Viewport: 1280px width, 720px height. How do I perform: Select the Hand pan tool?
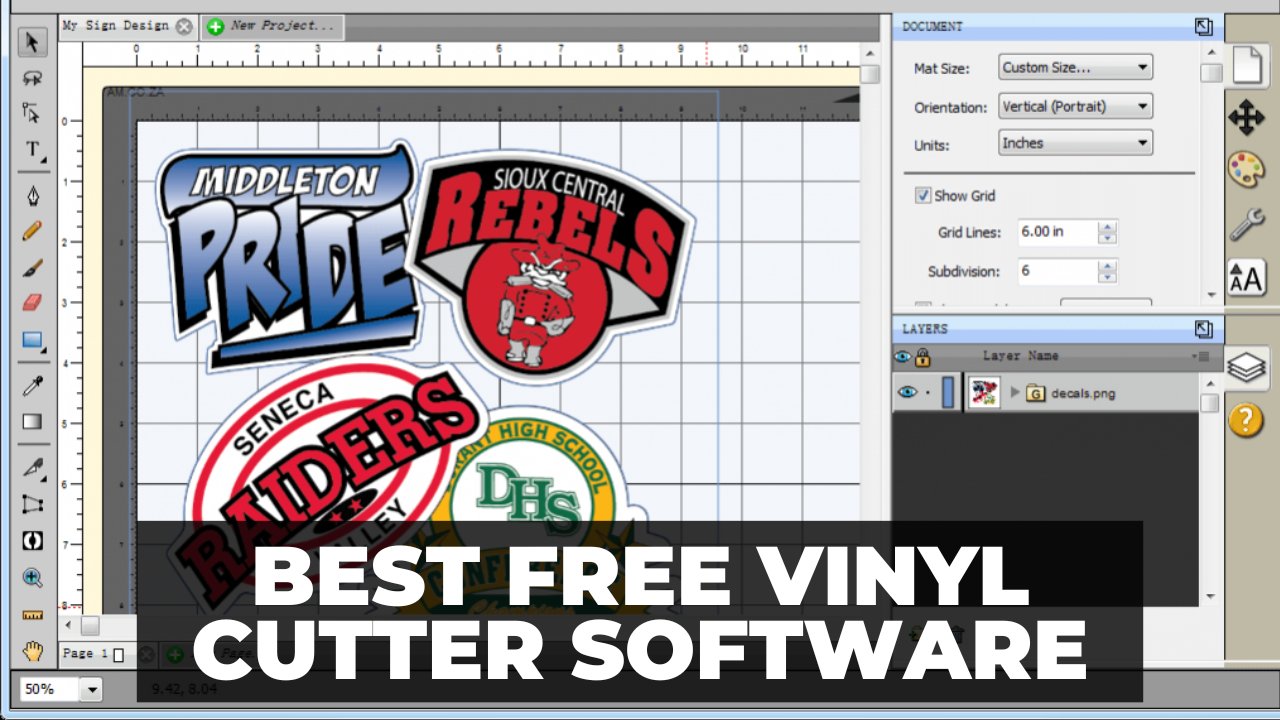coord(31,651)
